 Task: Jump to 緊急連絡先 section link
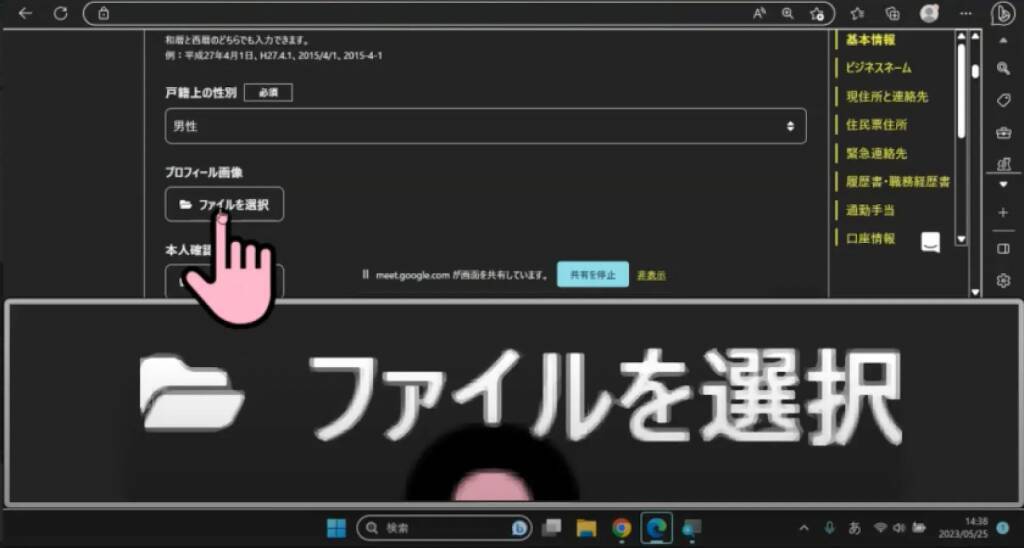[876, 153]
